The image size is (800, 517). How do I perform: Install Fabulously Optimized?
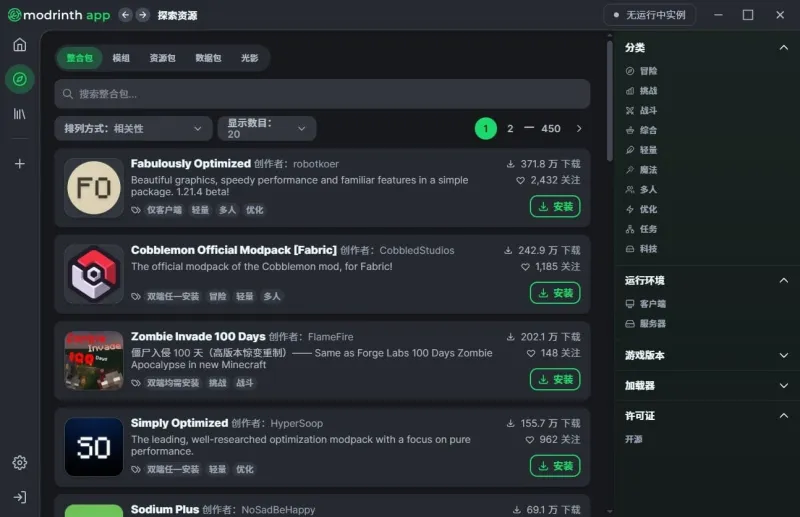[x=555, y=206]
